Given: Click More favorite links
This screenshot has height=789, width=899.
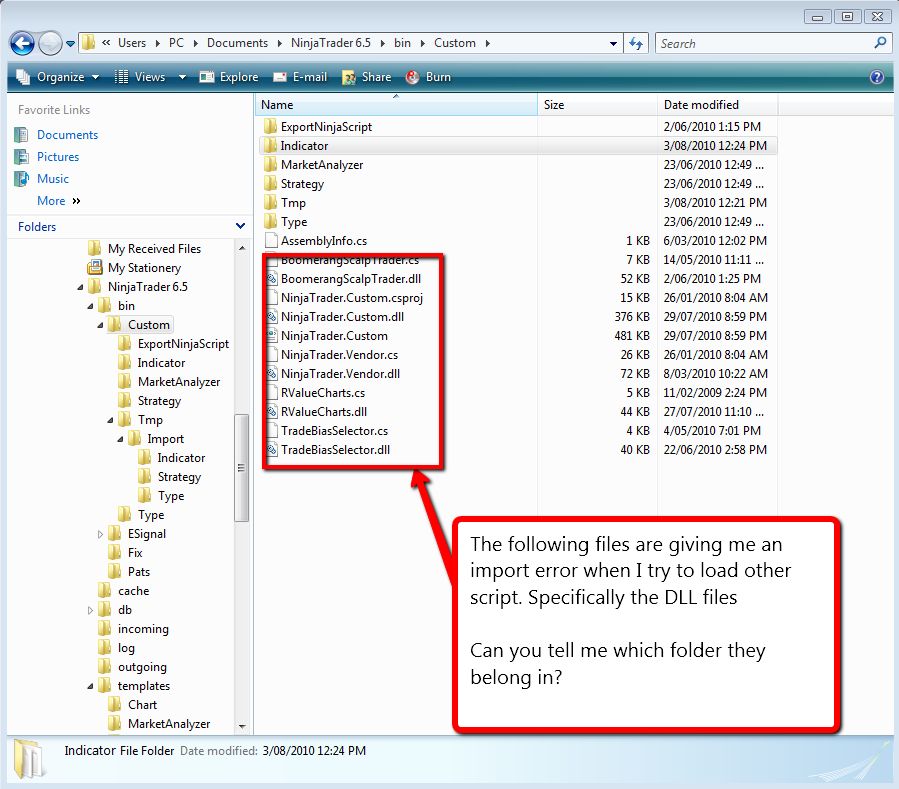Looking at the screenshot, I should [x=58, y=201].
